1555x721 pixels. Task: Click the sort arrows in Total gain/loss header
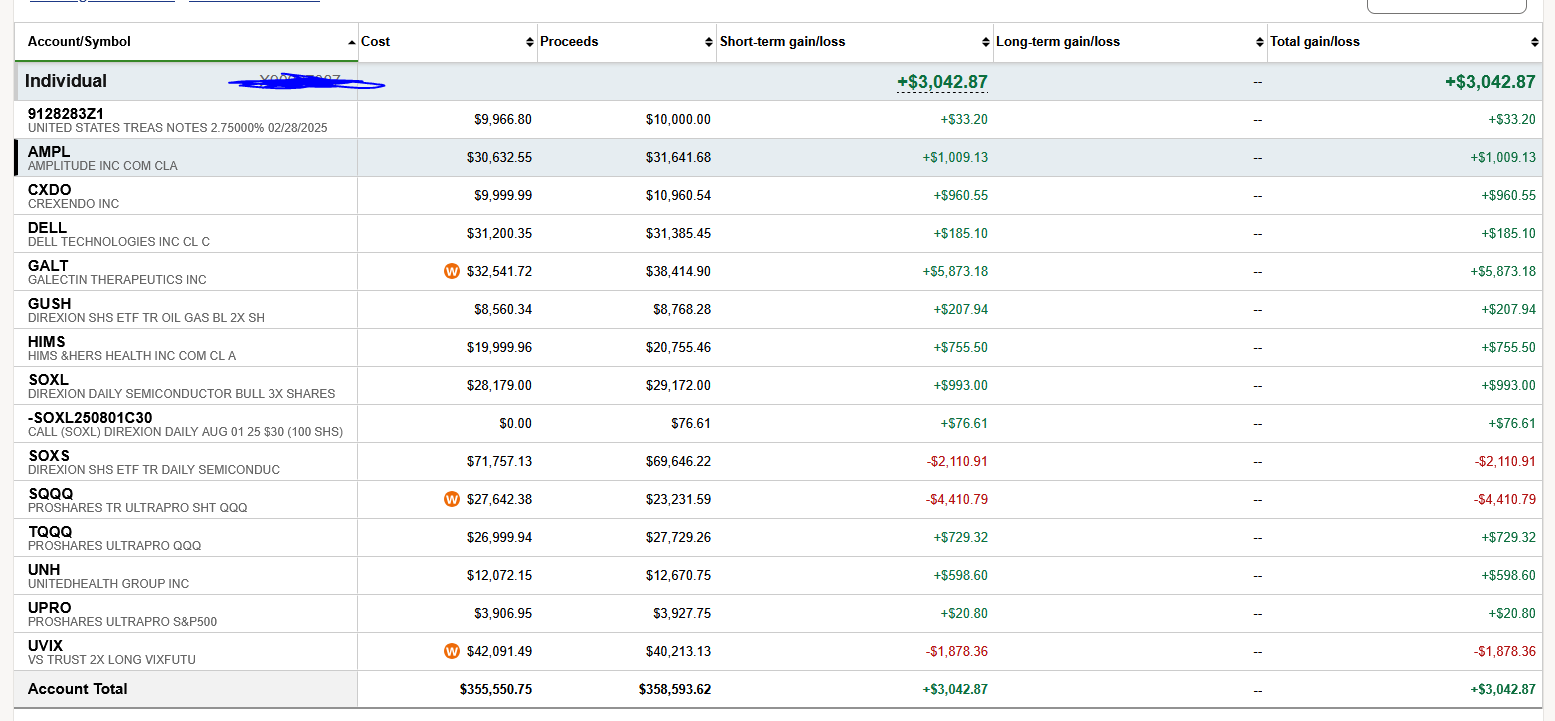[1535, 42]
